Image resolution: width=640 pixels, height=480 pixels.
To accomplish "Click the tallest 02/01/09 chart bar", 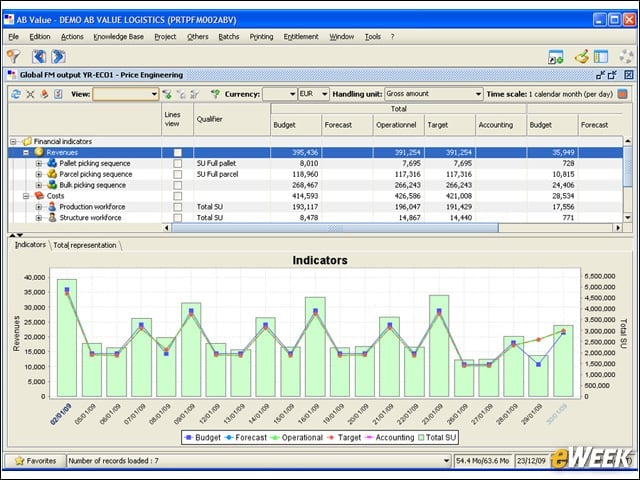I will (x=67, y=338).
